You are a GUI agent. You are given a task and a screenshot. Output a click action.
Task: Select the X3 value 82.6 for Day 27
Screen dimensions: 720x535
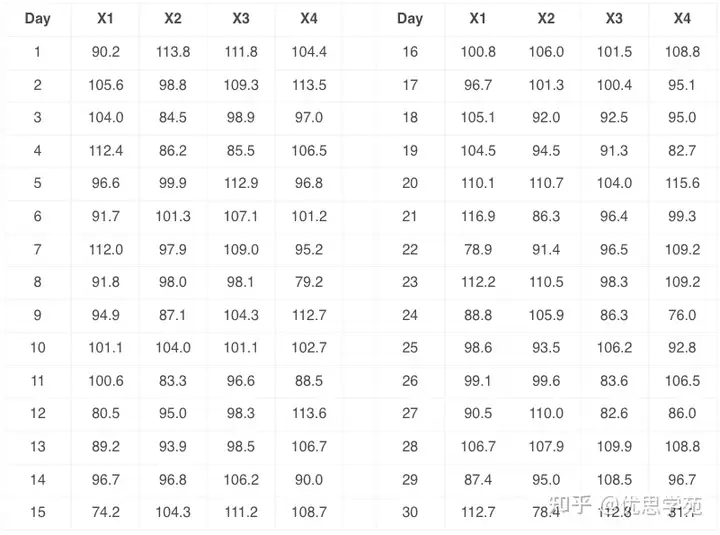[x=614, y=413]
